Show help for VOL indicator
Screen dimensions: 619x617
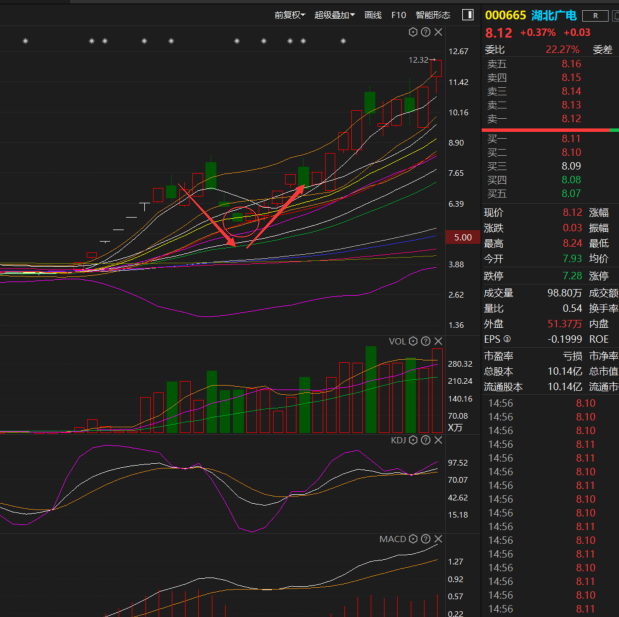click(x=427, y=341)
